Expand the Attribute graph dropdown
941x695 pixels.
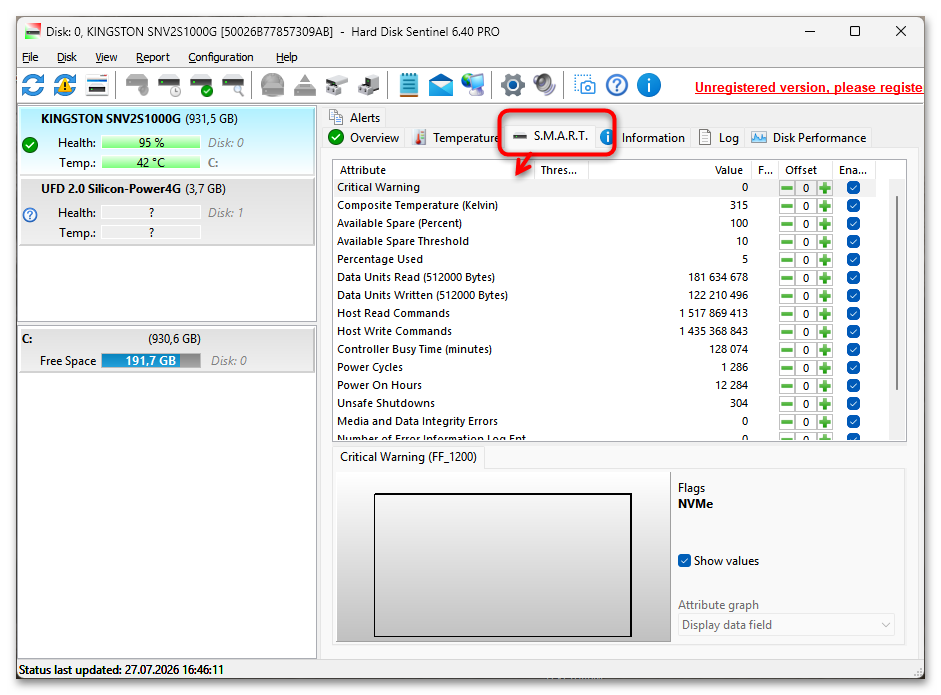click(x=786, y=625)
